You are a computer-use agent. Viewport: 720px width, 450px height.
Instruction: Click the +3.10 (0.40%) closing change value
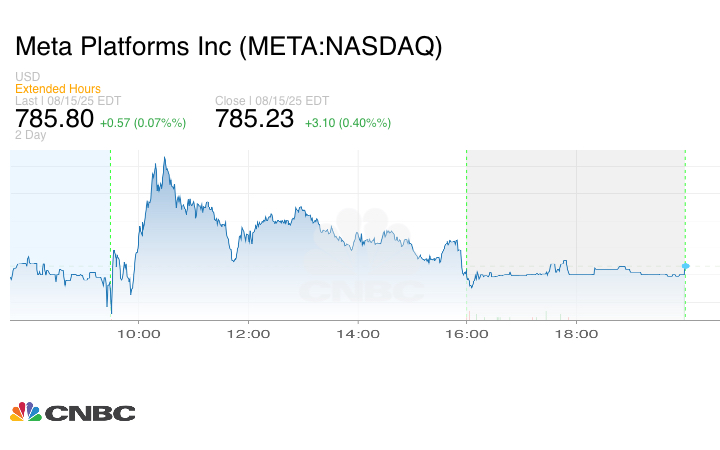347,123
